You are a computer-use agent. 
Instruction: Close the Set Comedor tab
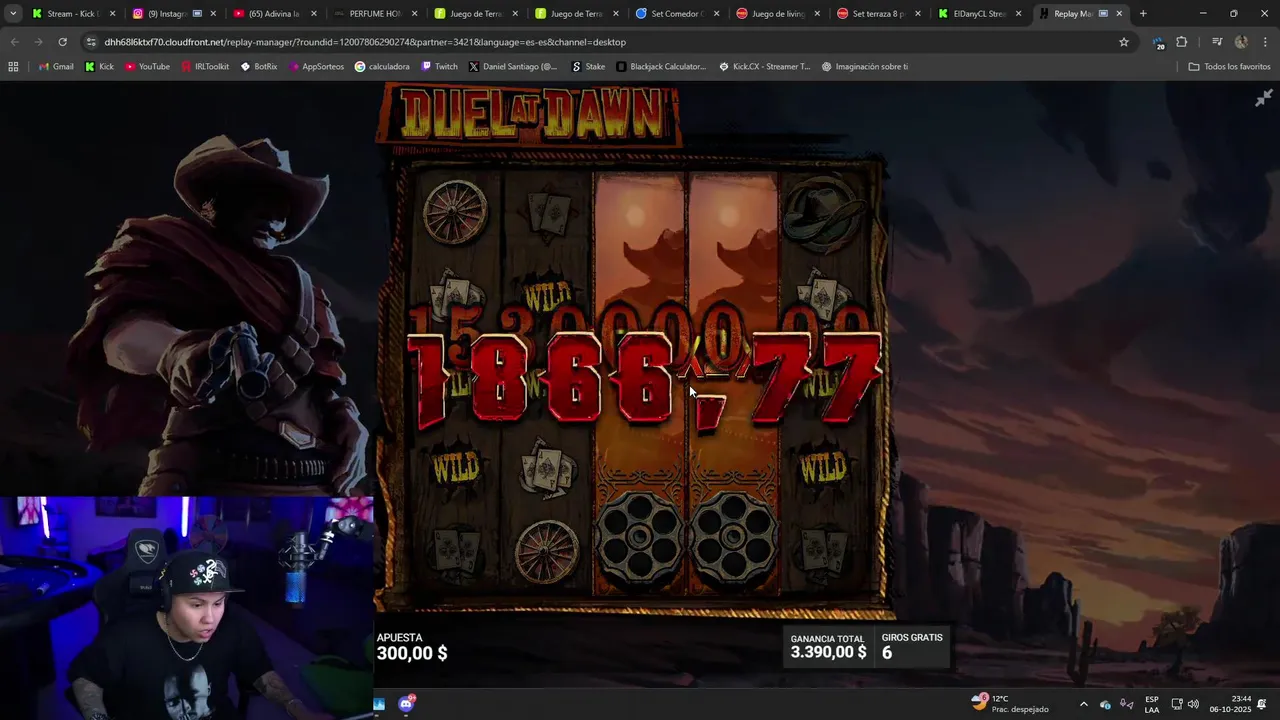716,14
